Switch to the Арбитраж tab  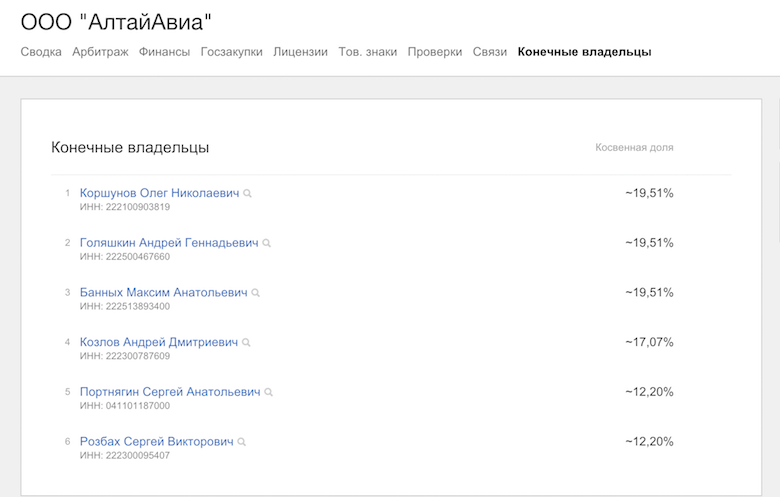click(100, 52)
